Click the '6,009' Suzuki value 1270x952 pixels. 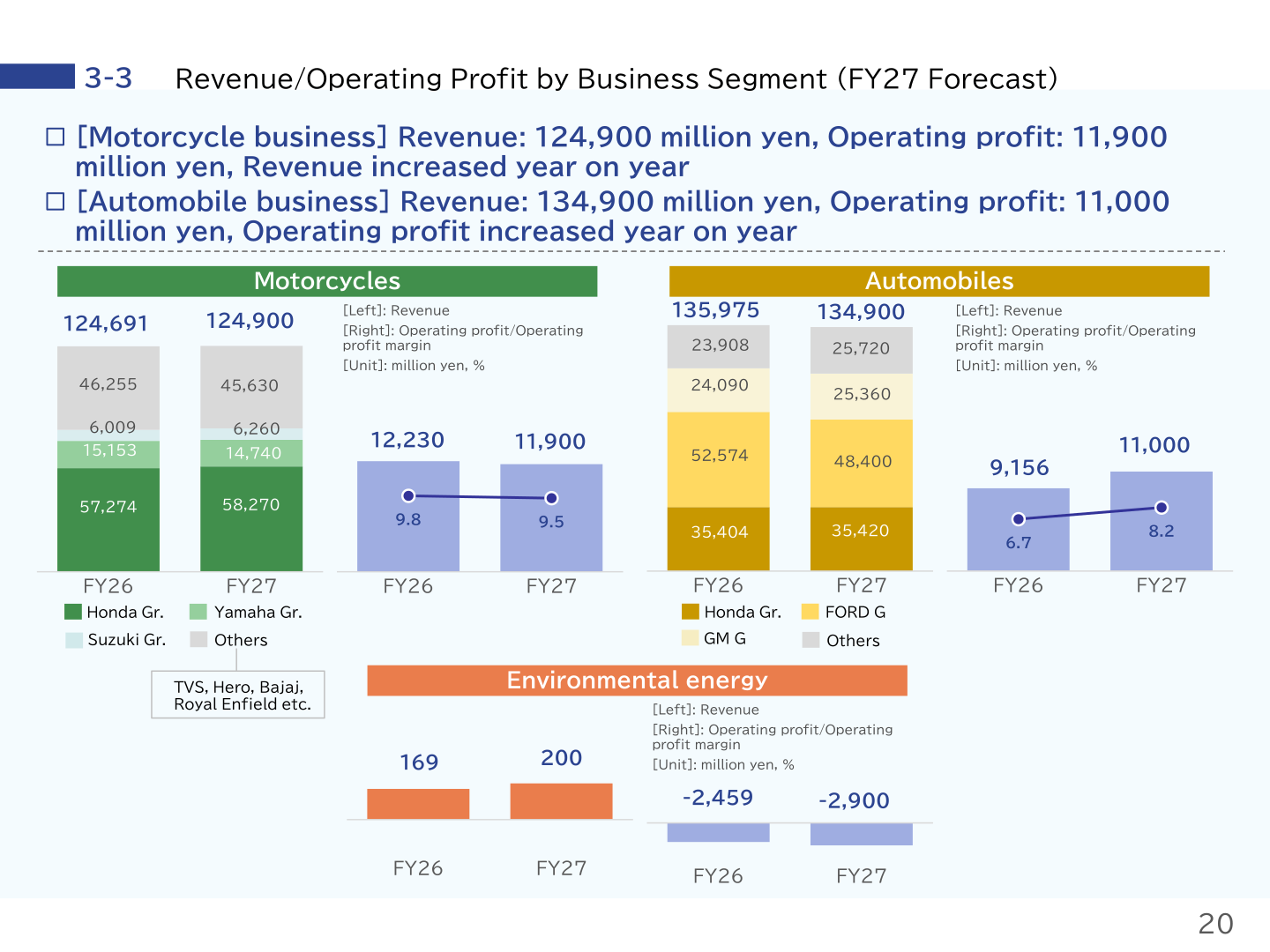[113, 428]
